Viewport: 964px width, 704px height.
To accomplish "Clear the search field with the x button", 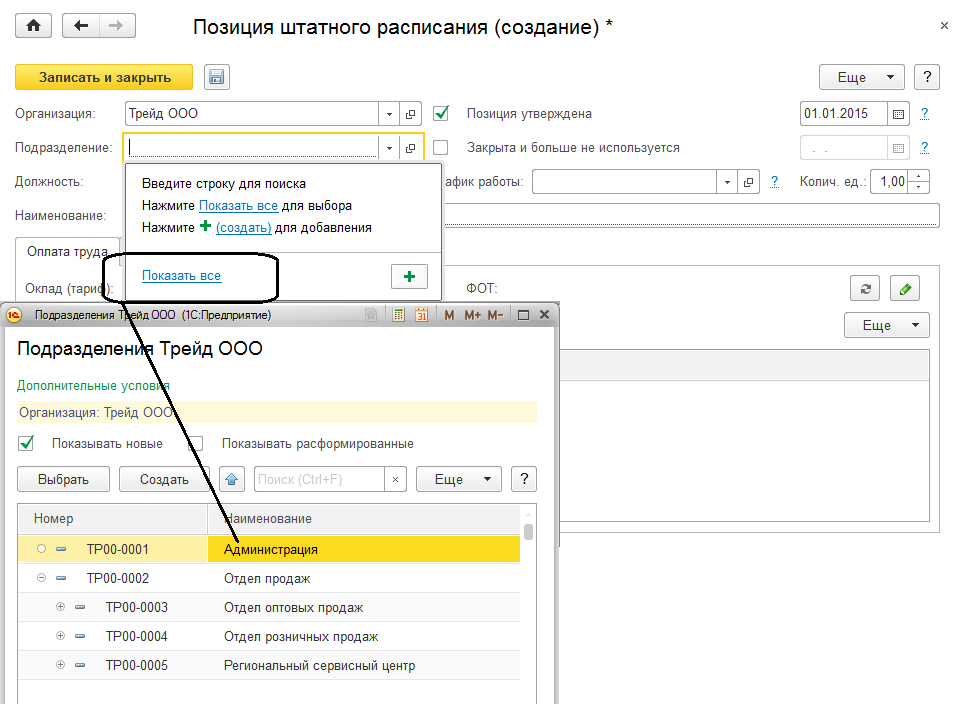I will pos(395,480).
